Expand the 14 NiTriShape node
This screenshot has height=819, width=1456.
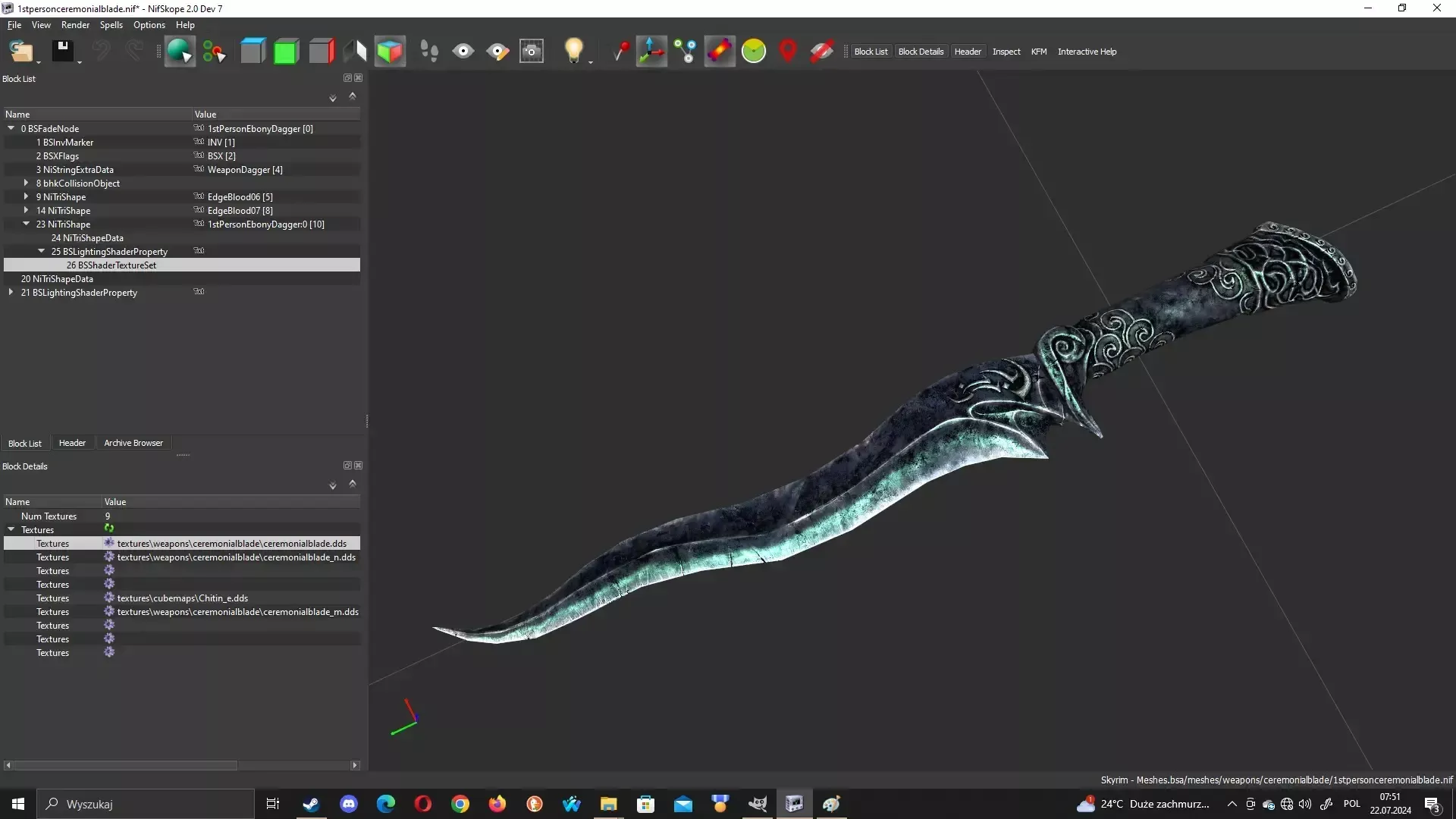[27, 210]
